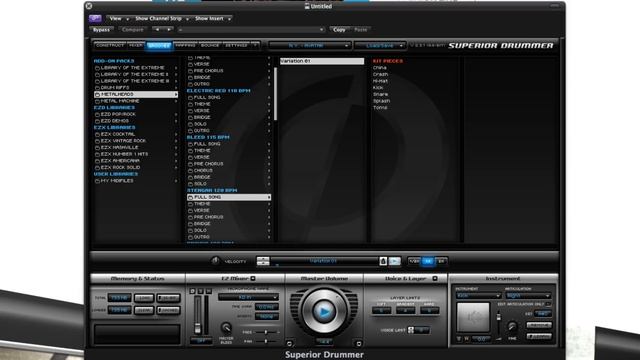Click the Load button in Memory & Status
Screen dimensions: 640x360
pos(144,298)
